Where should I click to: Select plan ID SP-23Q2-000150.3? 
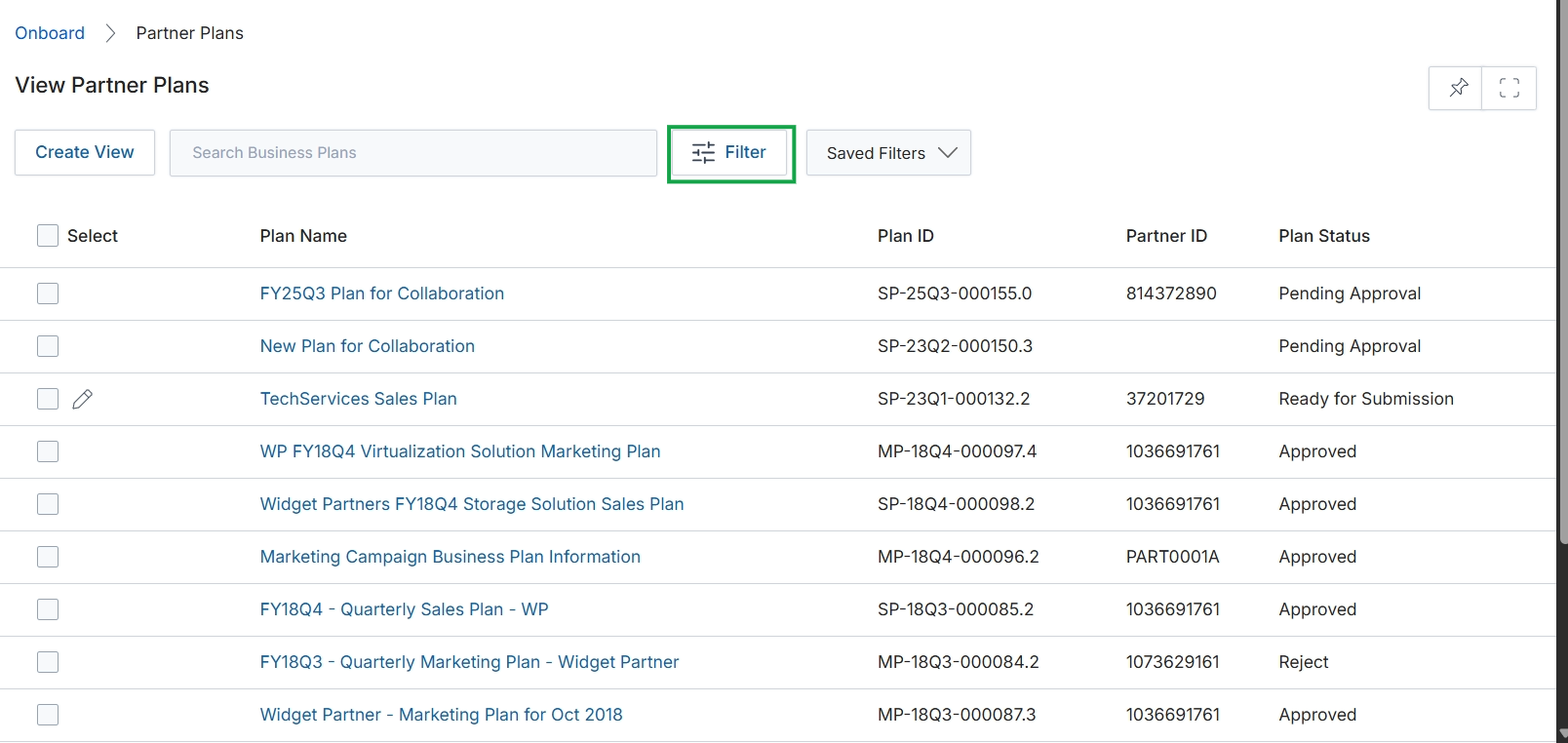956,346
